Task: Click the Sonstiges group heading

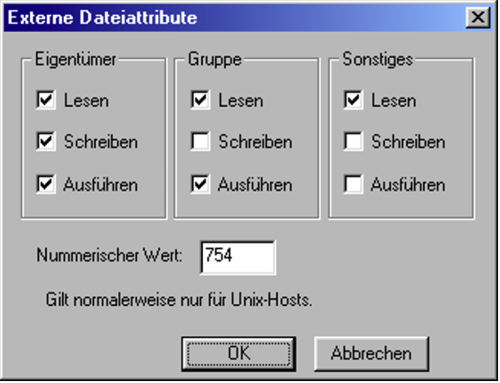Action: pos(378,60)
